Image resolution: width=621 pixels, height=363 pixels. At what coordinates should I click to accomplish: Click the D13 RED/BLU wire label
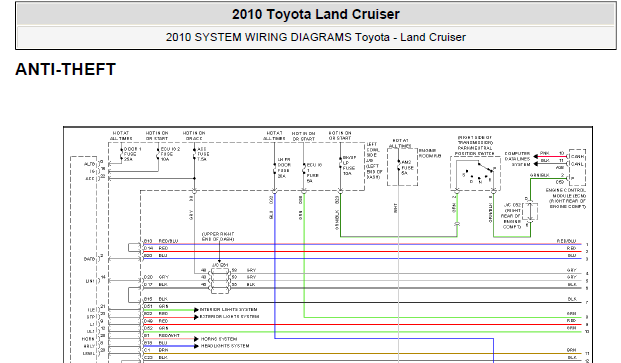pos(161,241)
